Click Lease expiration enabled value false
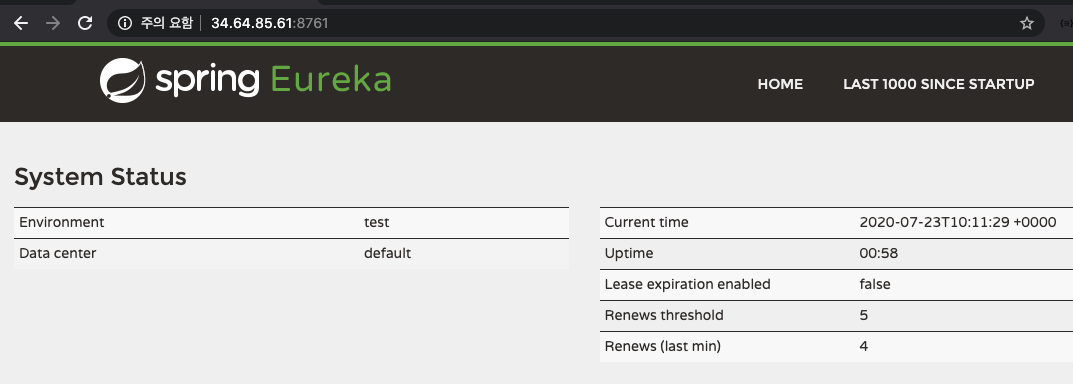The image size is (1073, 384). pyautogui.click(x=875, y=284)
